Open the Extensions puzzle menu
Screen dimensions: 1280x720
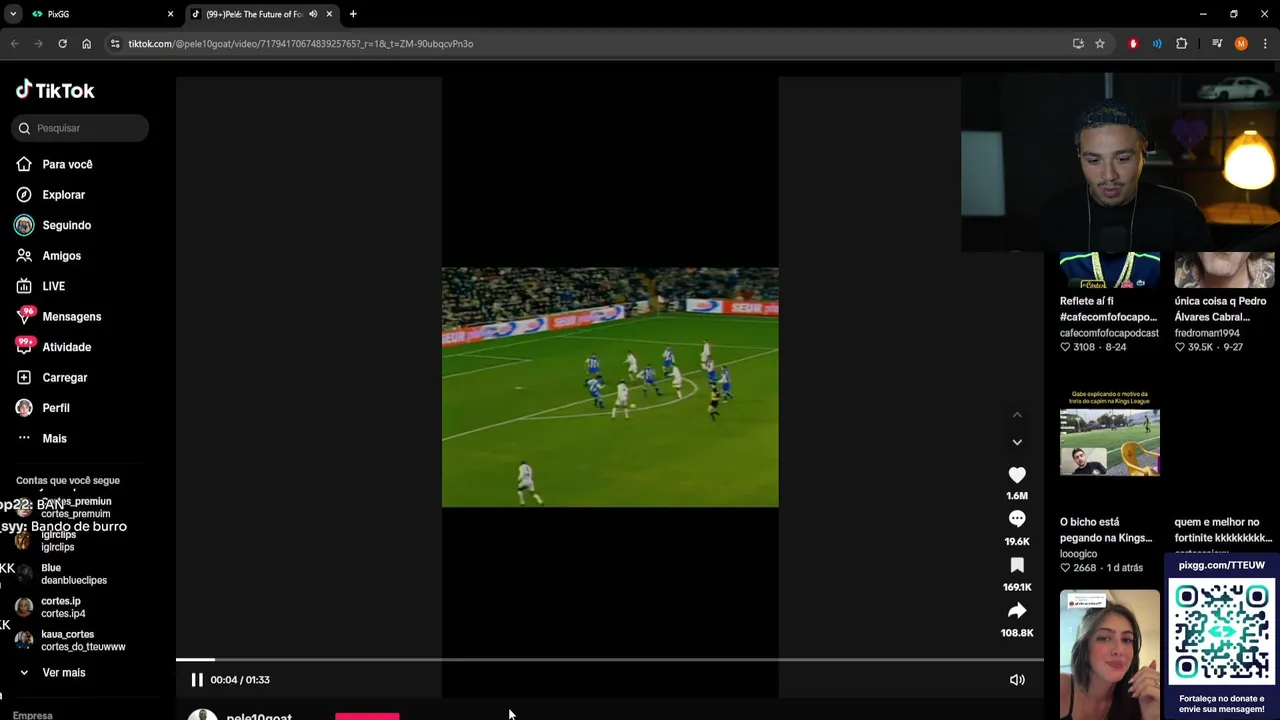1181,44
